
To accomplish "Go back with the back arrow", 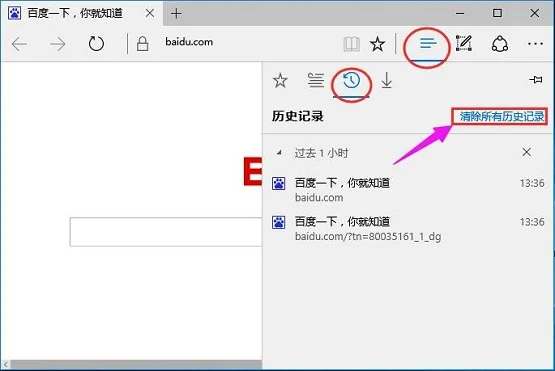I will point(19,44).
